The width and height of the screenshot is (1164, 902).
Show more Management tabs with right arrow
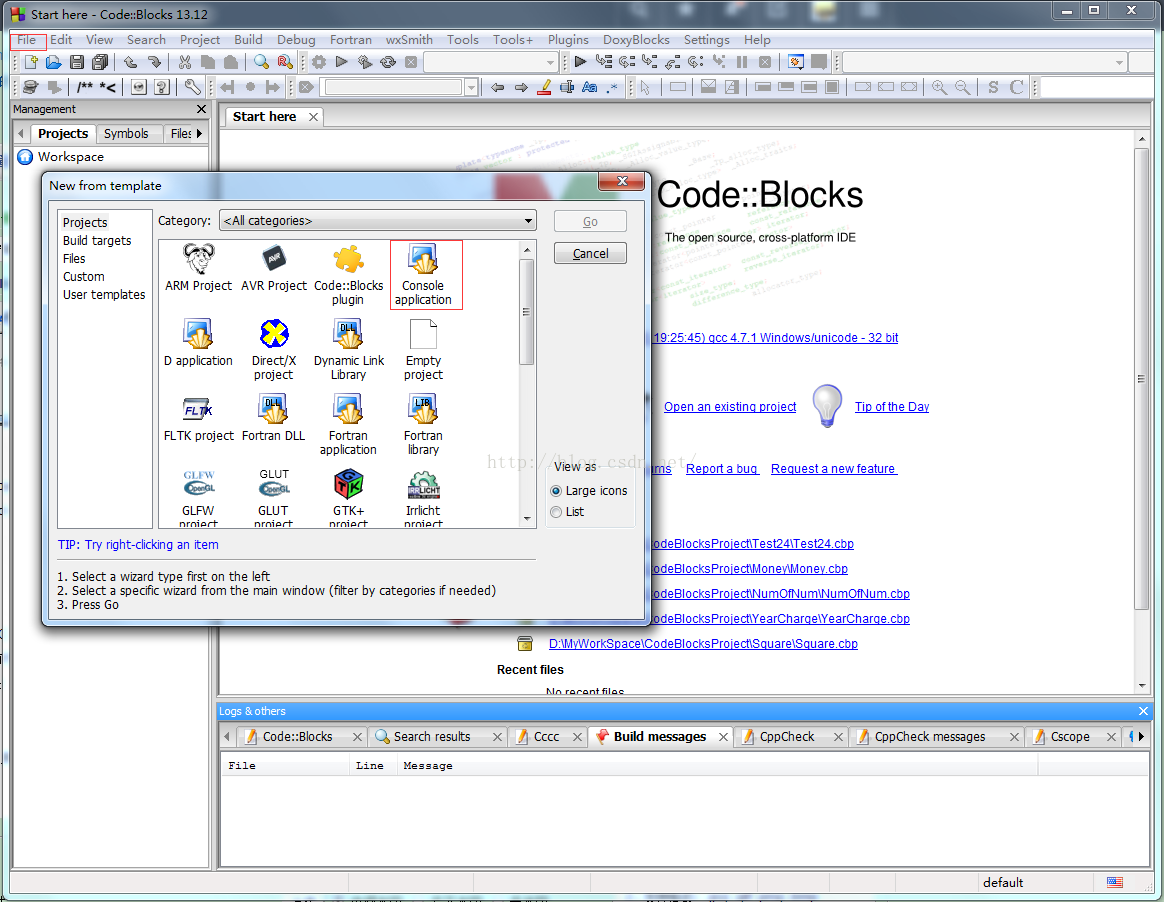tap(200, 134)
